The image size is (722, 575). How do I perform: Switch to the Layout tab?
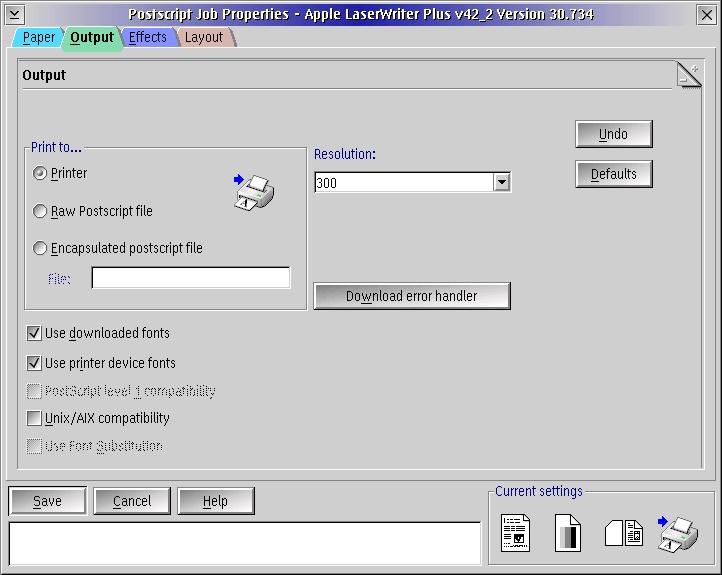point(204,37)
